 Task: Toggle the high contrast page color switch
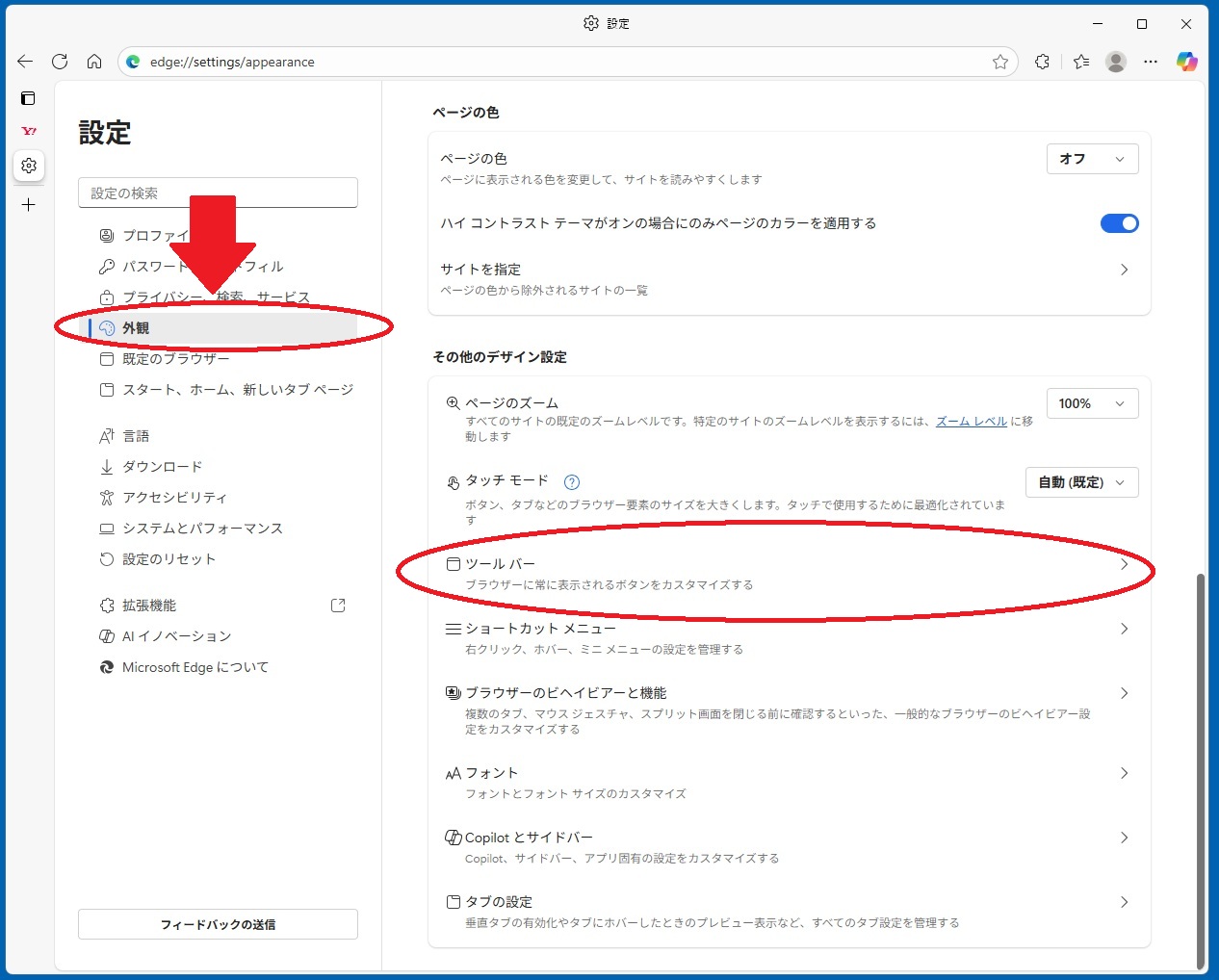(x=1119, y=223)
